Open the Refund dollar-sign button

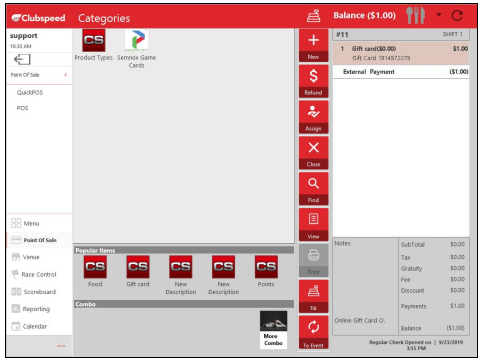click(313, 81)
